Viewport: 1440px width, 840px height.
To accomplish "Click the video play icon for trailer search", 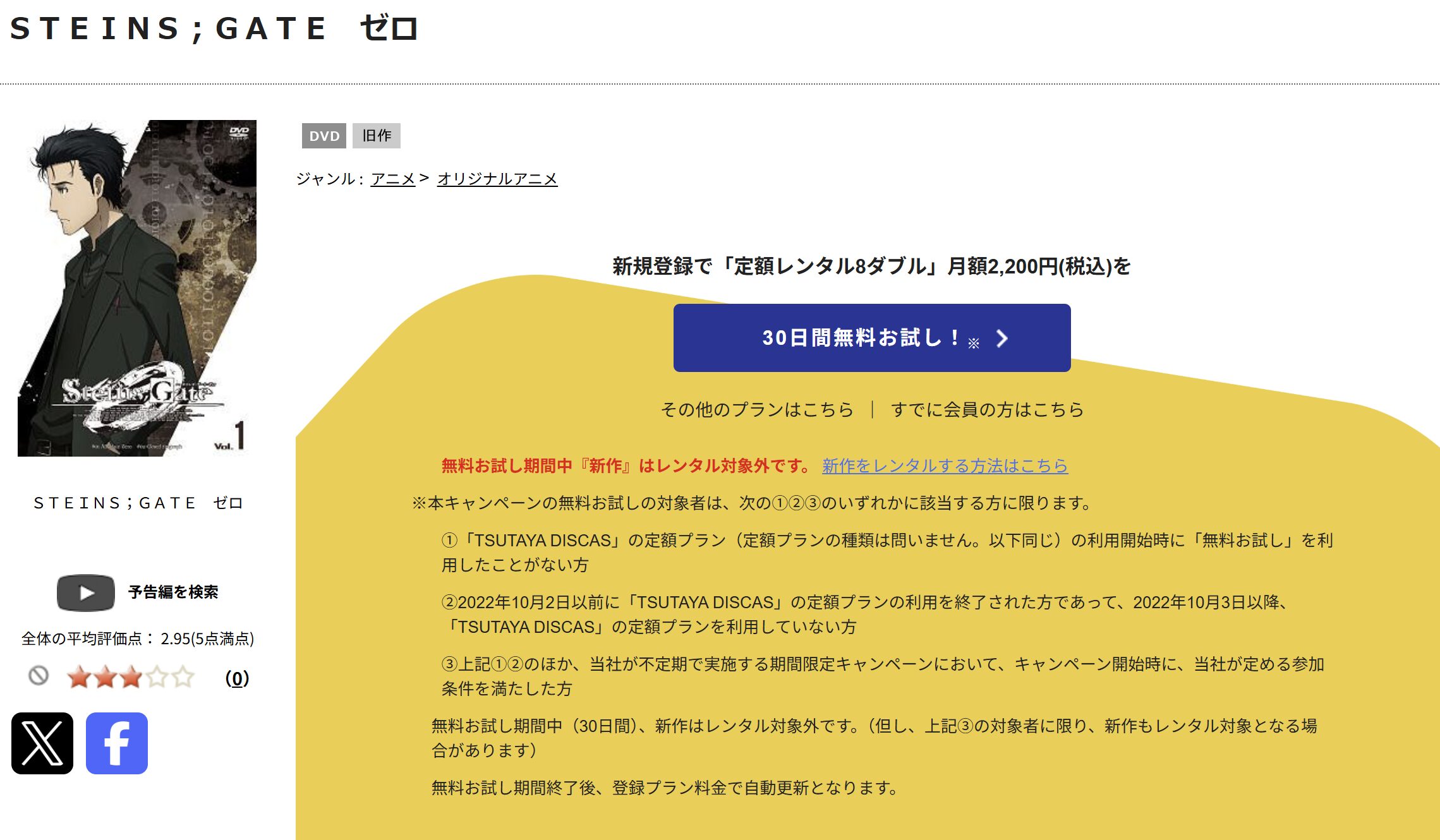I will 86,592.
